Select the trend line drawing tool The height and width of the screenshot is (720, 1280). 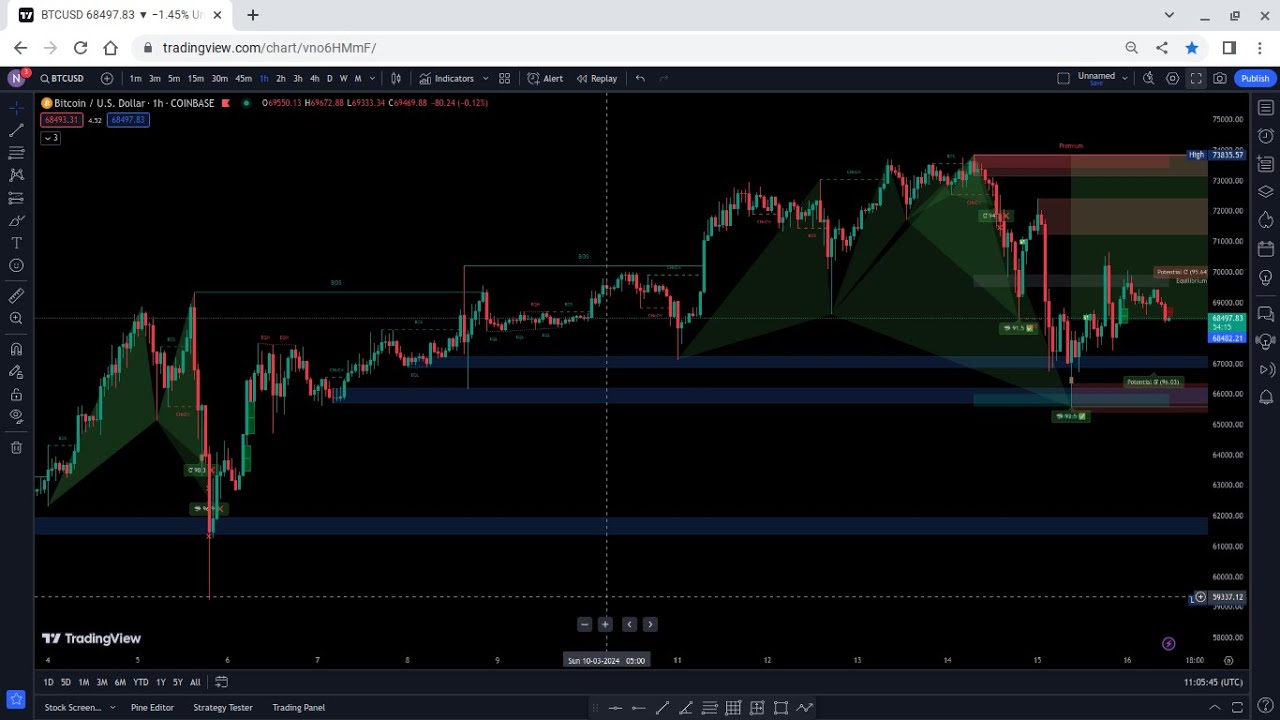(x=16, y=130)
